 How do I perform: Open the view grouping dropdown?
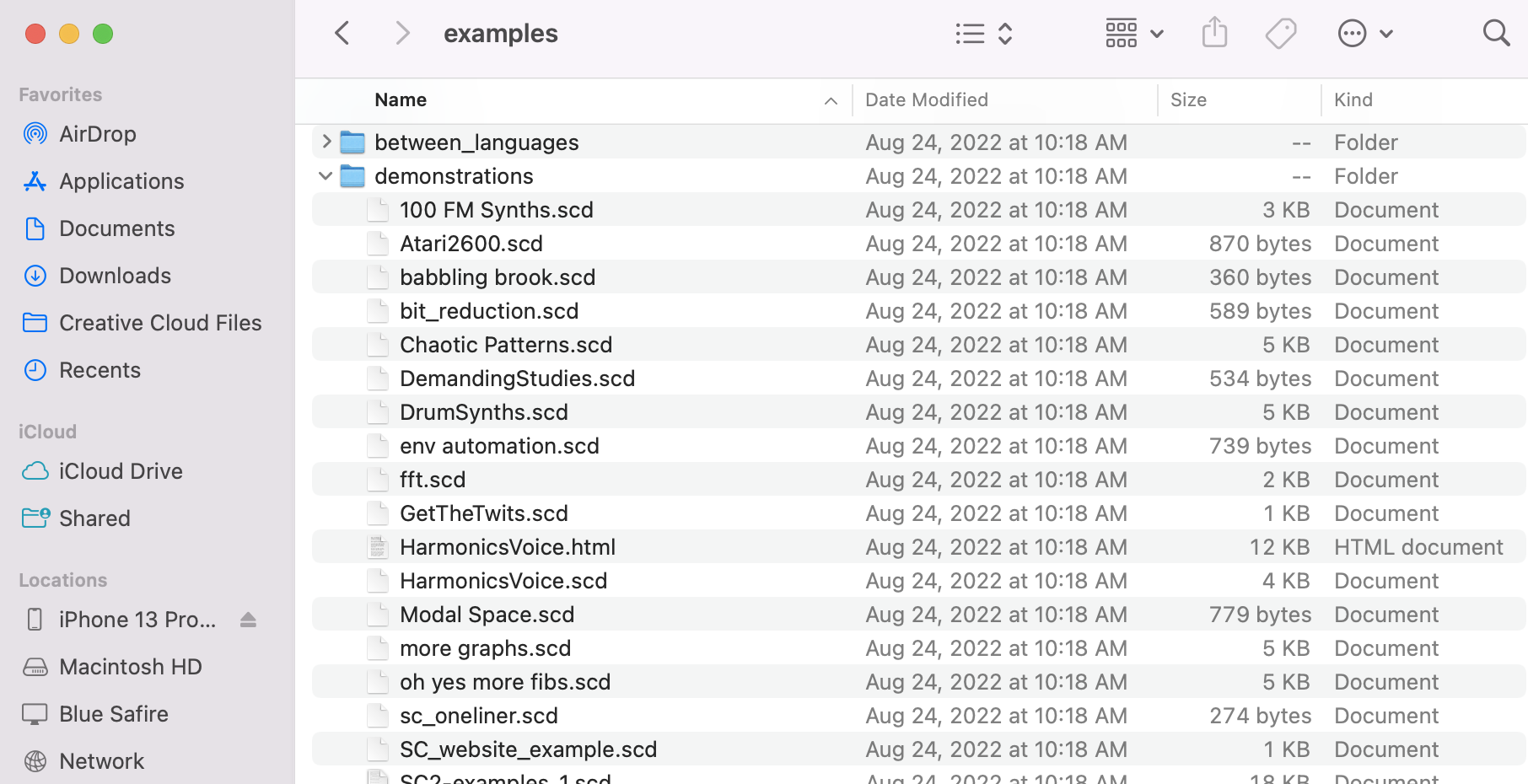[1133, 32]
